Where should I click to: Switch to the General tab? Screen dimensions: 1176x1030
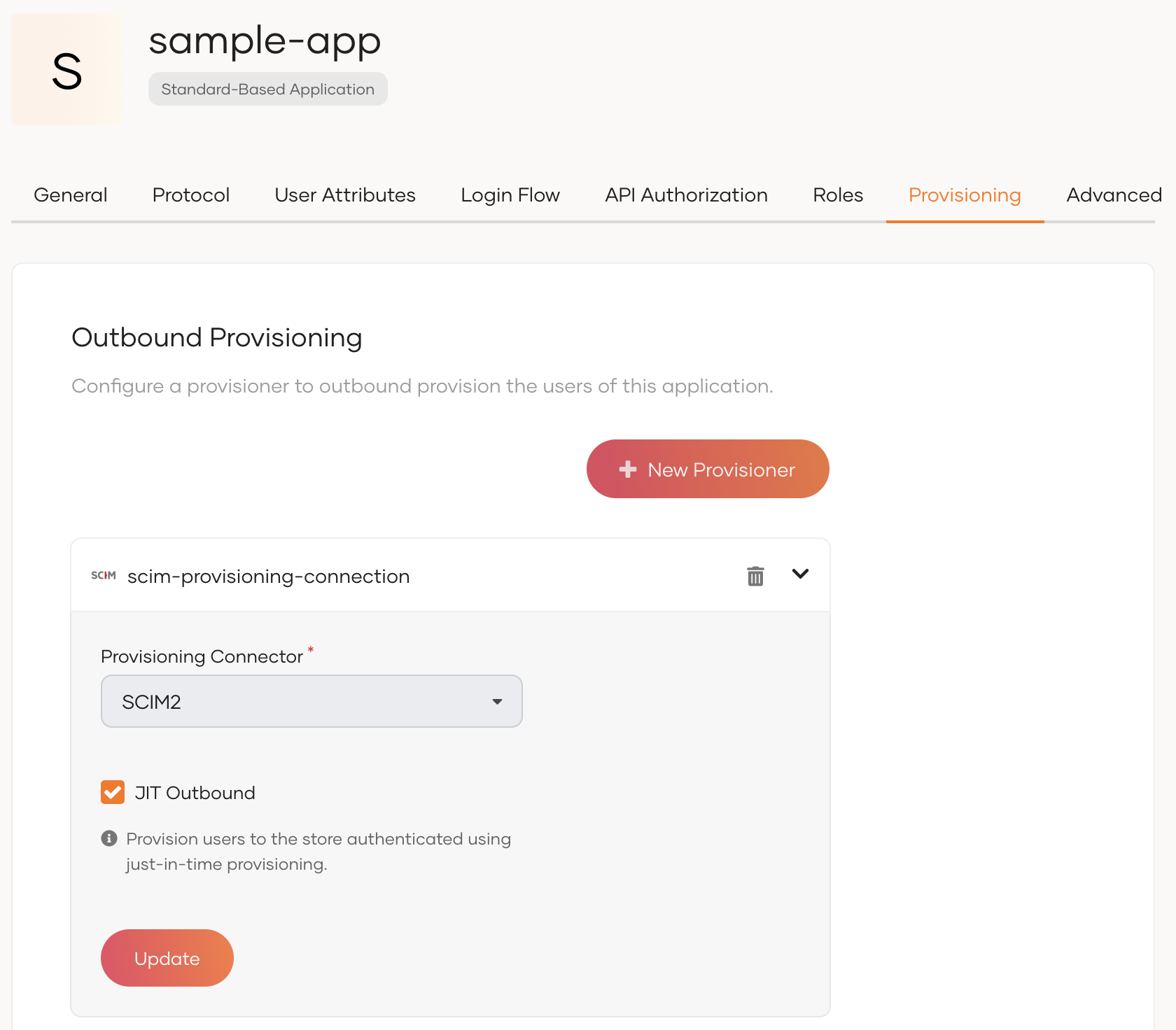point(71,195)
